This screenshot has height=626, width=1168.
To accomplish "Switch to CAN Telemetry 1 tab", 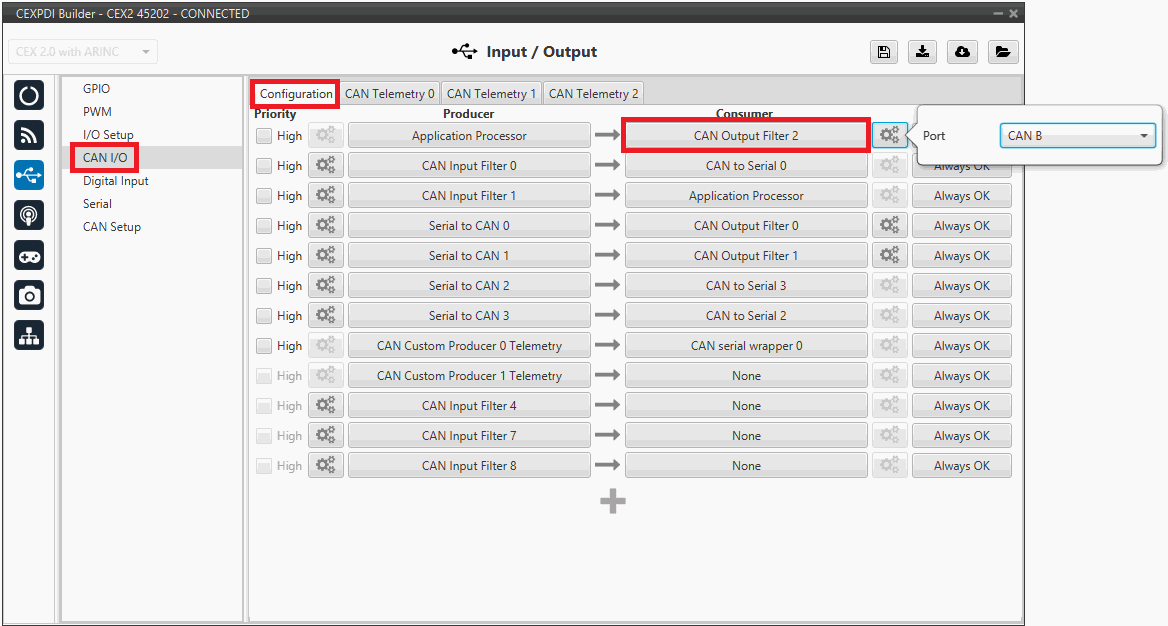I will [491, 94].
